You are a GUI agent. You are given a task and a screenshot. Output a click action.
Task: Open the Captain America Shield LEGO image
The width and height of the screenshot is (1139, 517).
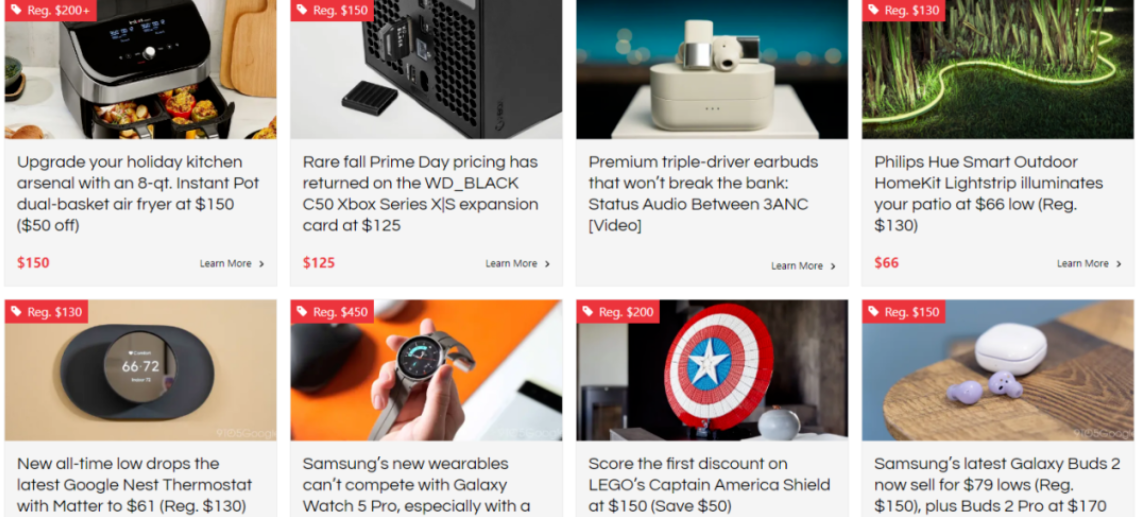712,370
